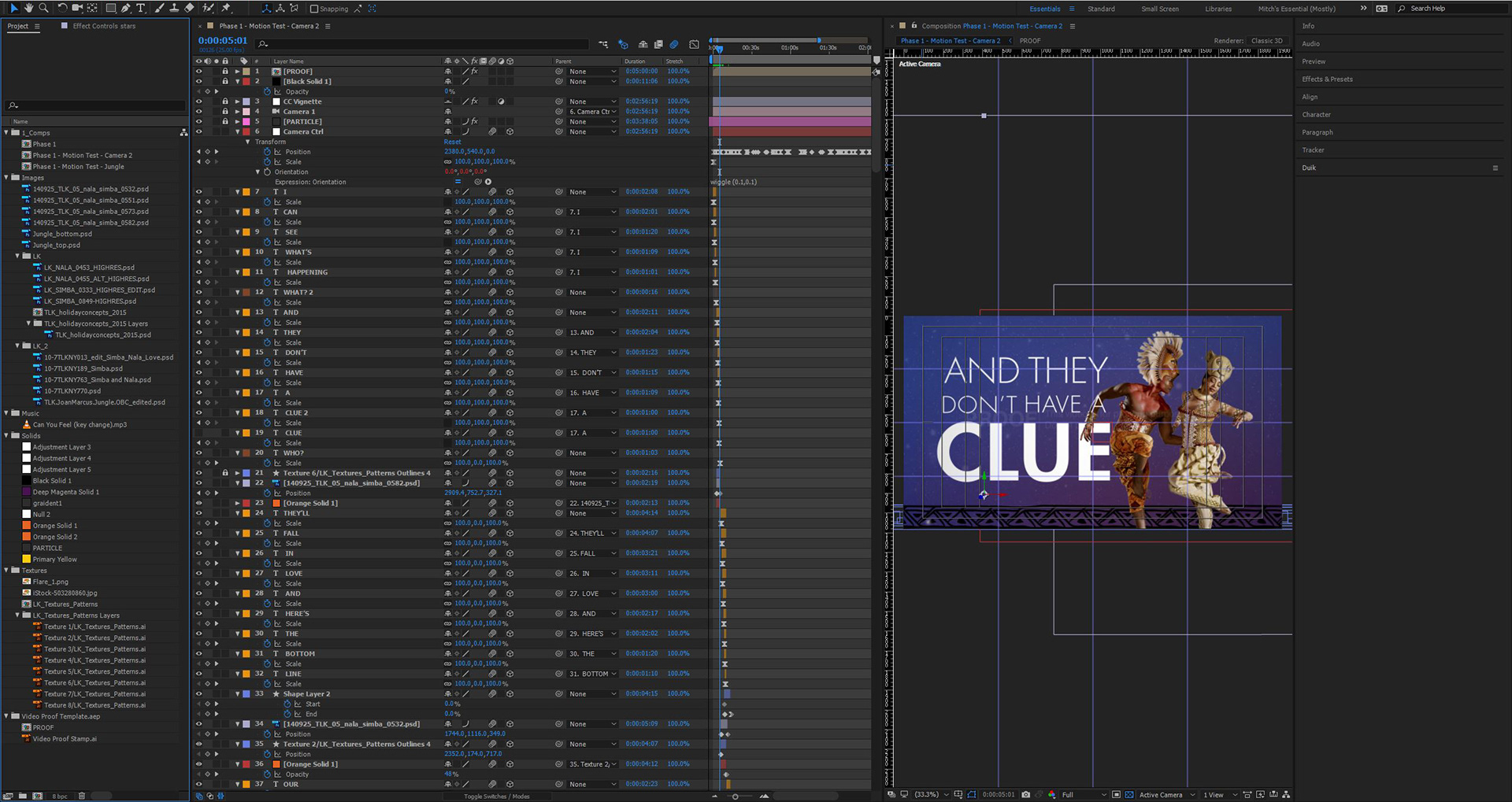This screenshot has height=802, width=1512.
Task: Open the Libraries workspace
Action: click(1218, 9)
